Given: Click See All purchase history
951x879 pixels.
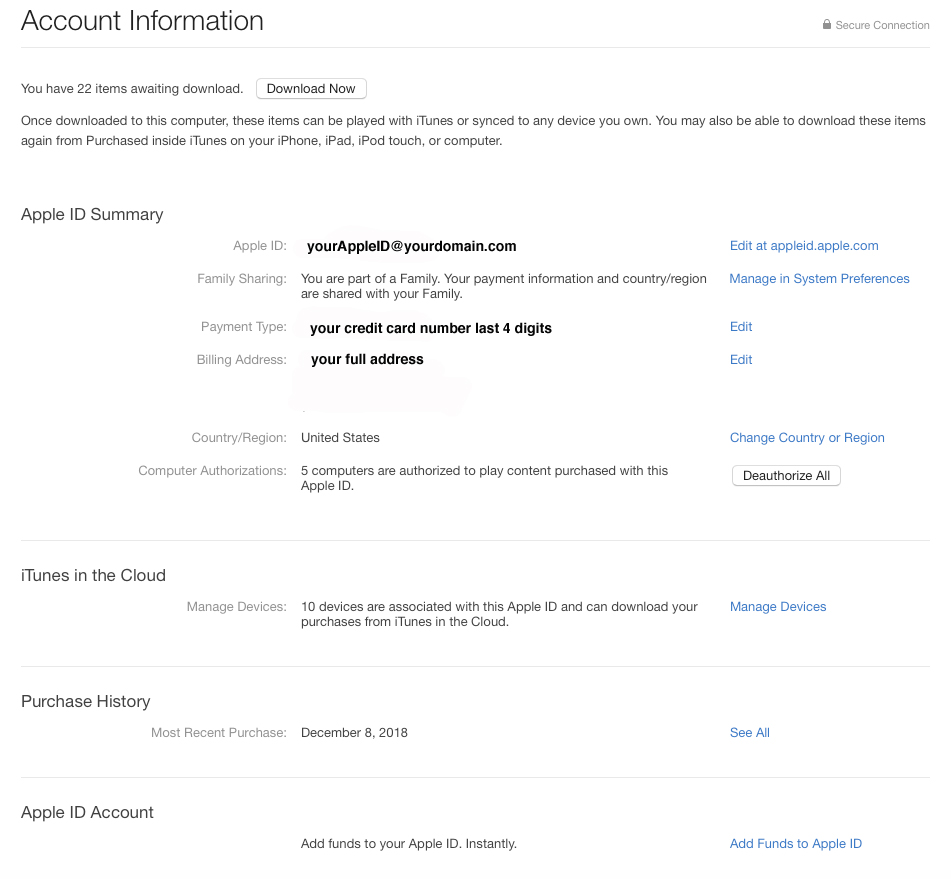Looking at the screenshot, I should 749,732.
